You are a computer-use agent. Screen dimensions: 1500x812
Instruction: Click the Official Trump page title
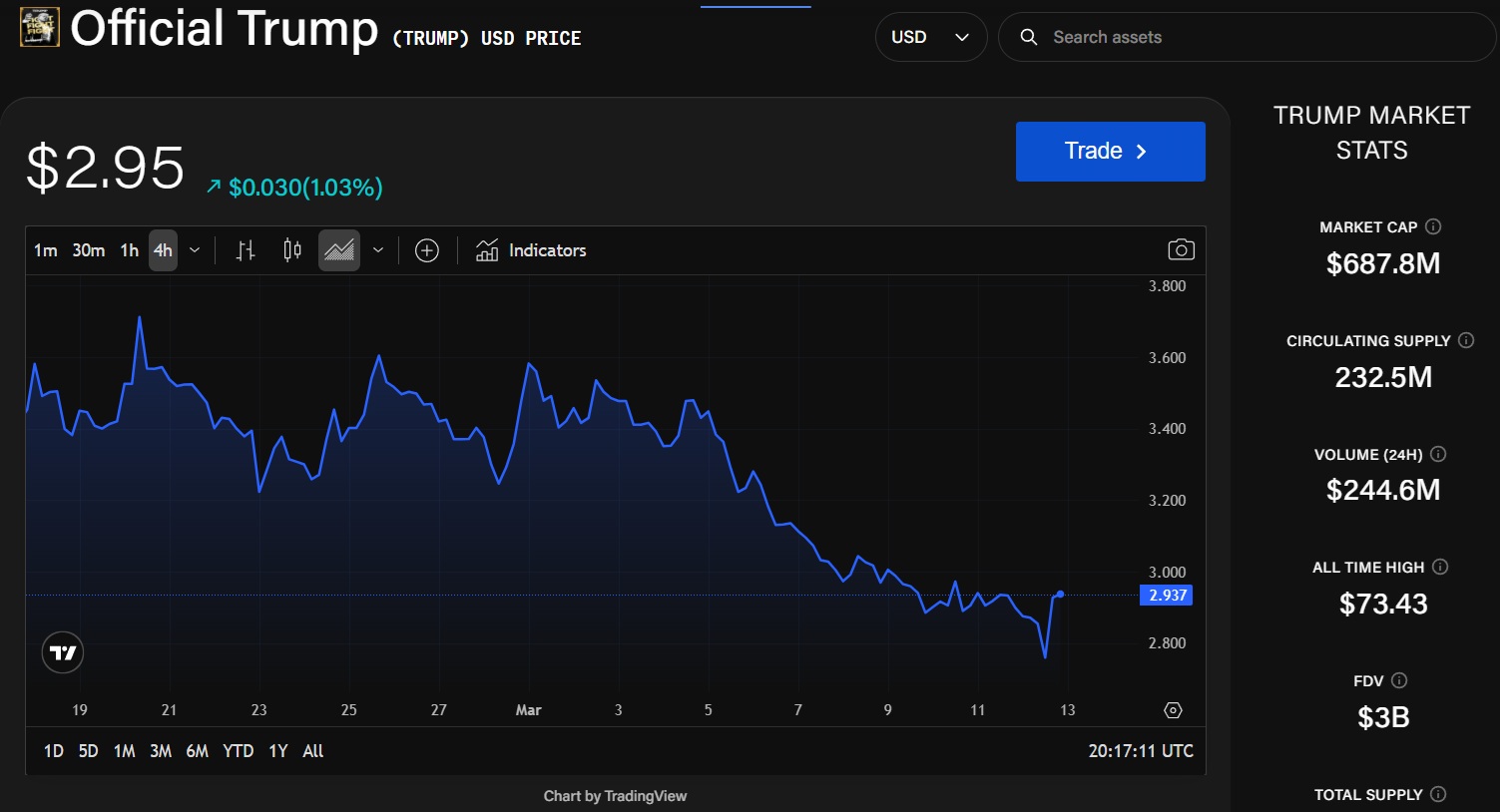[x=225, y=28]
